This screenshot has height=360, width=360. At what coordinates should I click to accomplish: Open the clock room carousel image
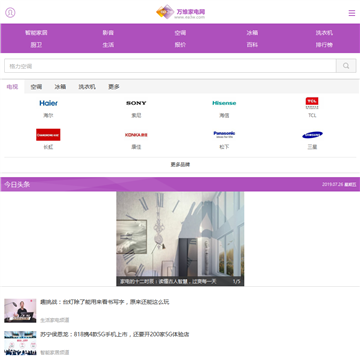click(x=180, y=239)
